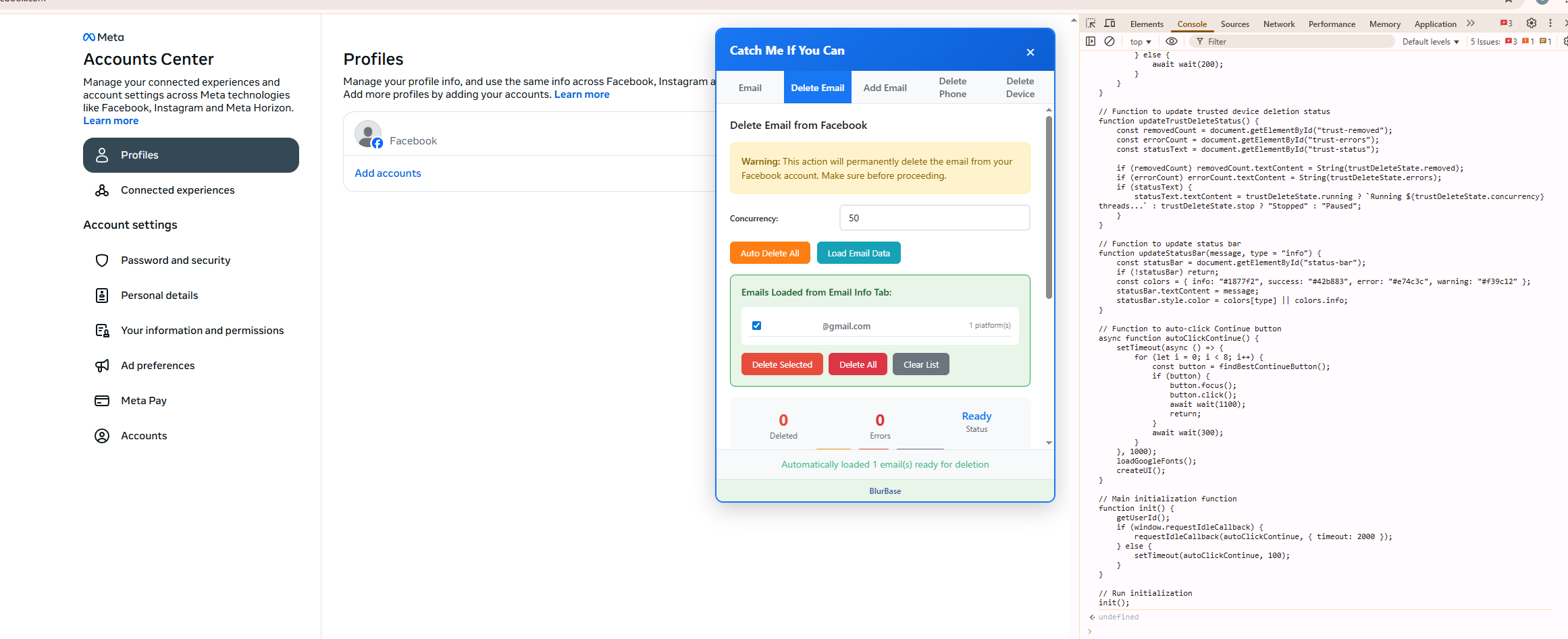Click the 'Ready' status text
Viewport: 1568px width, 639px height.
pyautogui.click(x=976, y=416)
